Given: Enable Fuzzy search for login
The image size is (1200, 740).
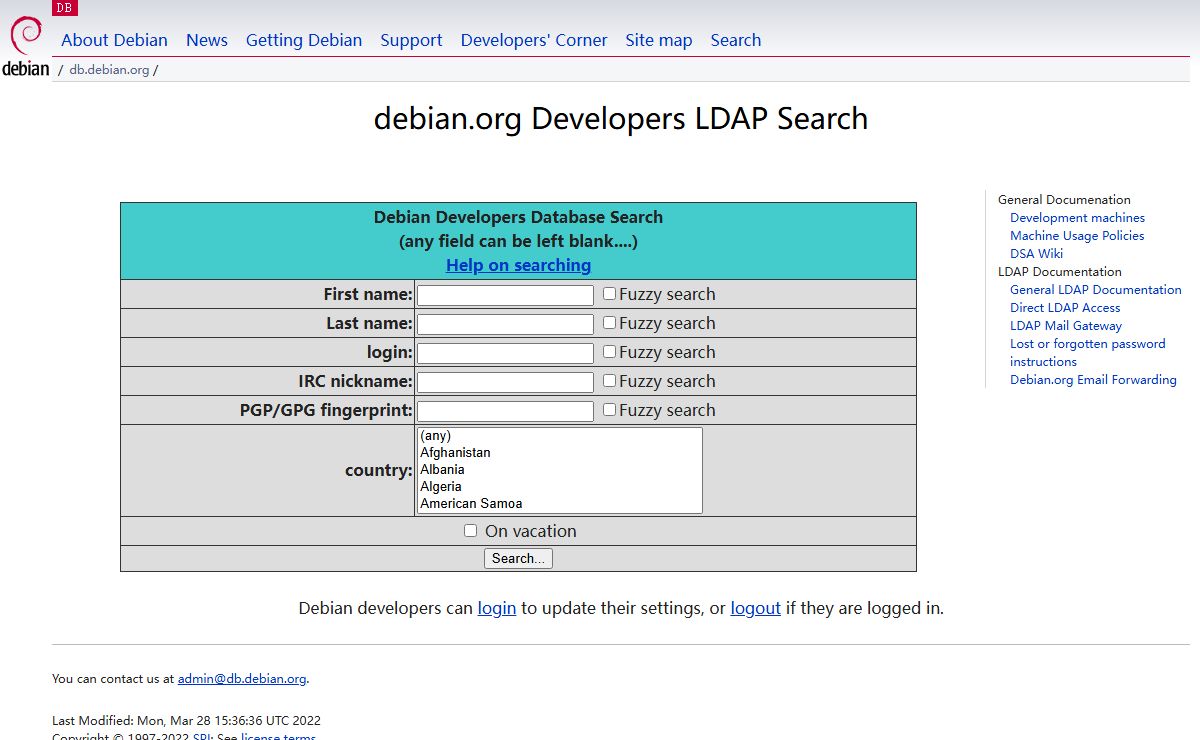Looking at the screenshot, I should coord(609,352).
